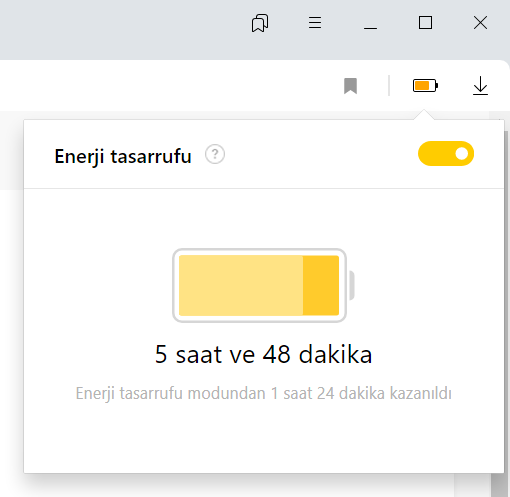The height and width of the screenshot is (497, 510).
Task: Disable the Enerji tasarrufu switch
Action: [x=446, y=154]
